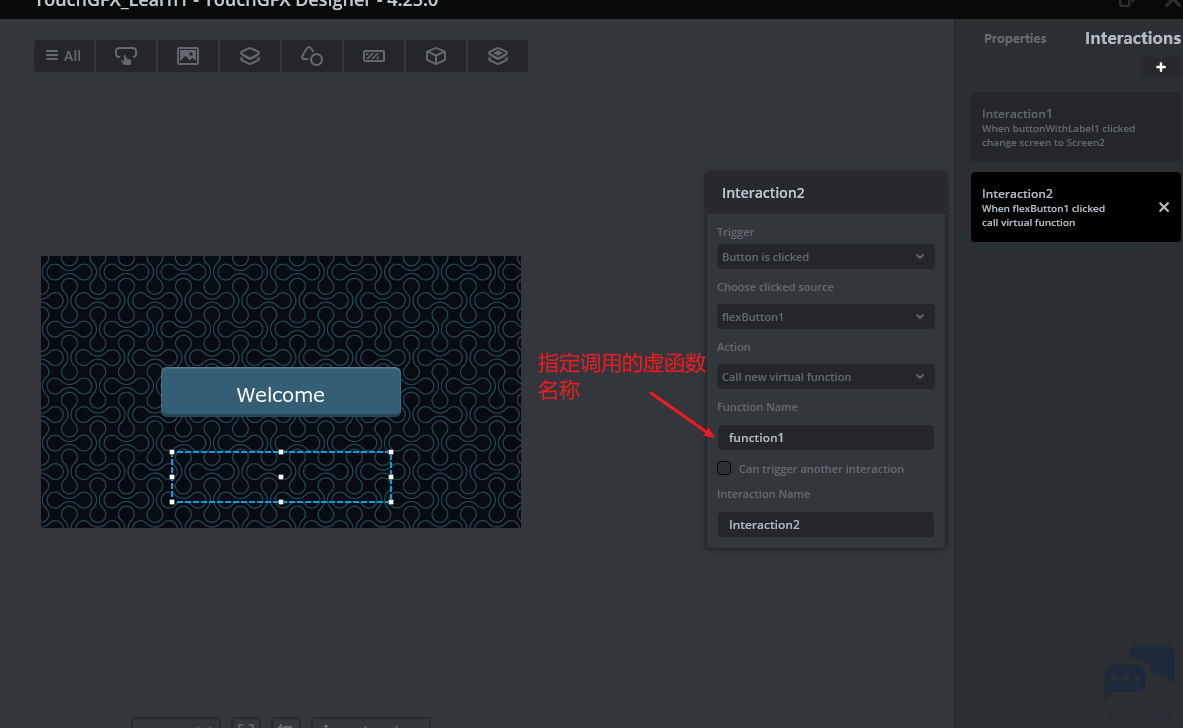Enable 'Can trigger another interaction' checkbox
The image size is (1183, 728).
tap(724, 468)
